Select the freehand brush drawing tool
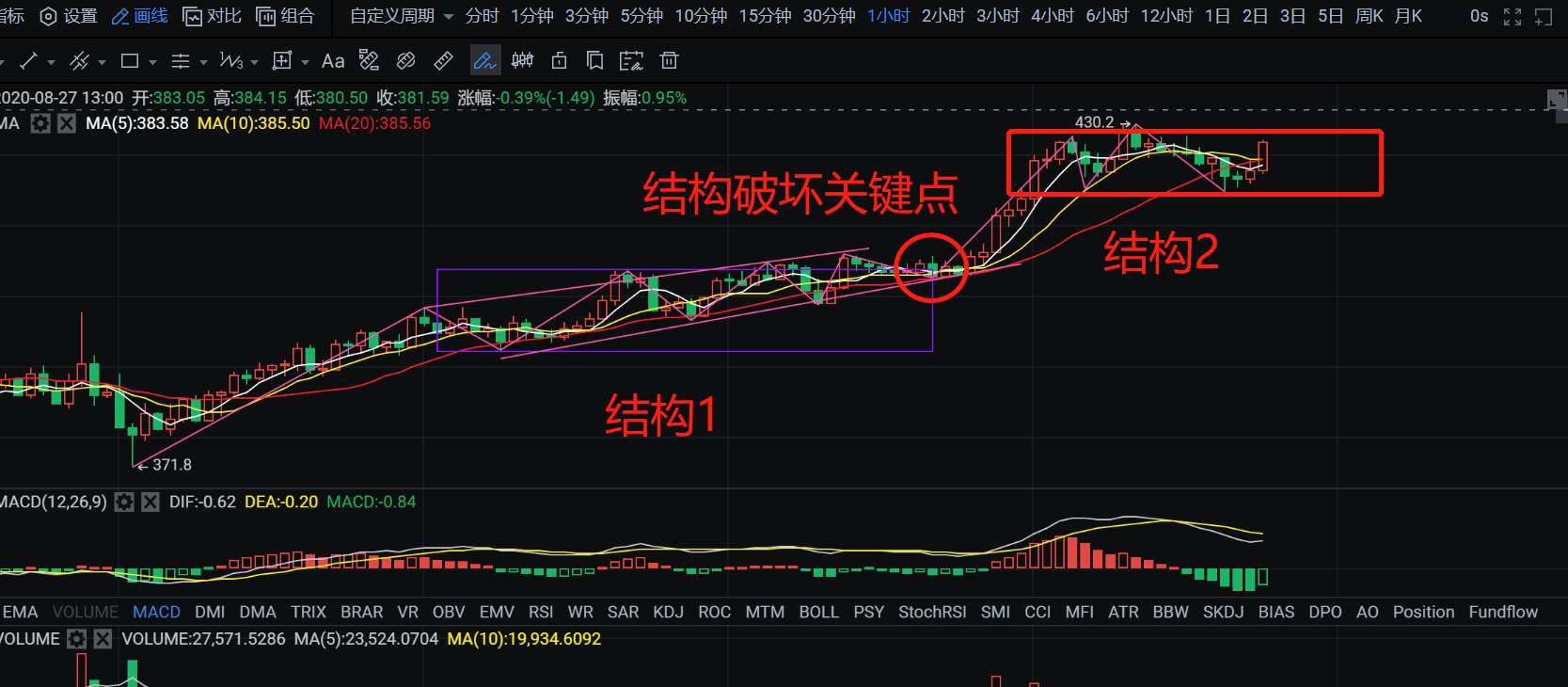This screenshot has width=1568, height=687. [x=483, y=61]
